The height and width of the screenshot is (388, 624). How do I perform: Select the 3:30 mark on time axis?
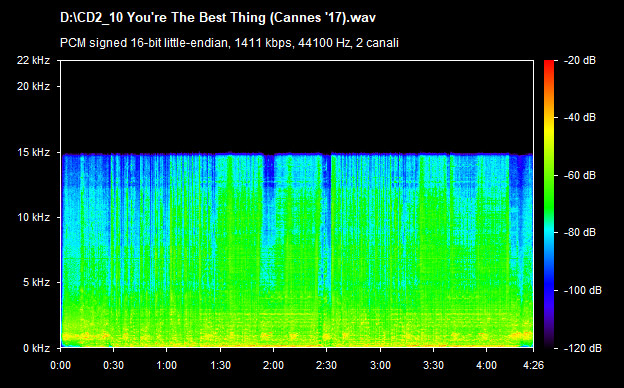point(433,365)
